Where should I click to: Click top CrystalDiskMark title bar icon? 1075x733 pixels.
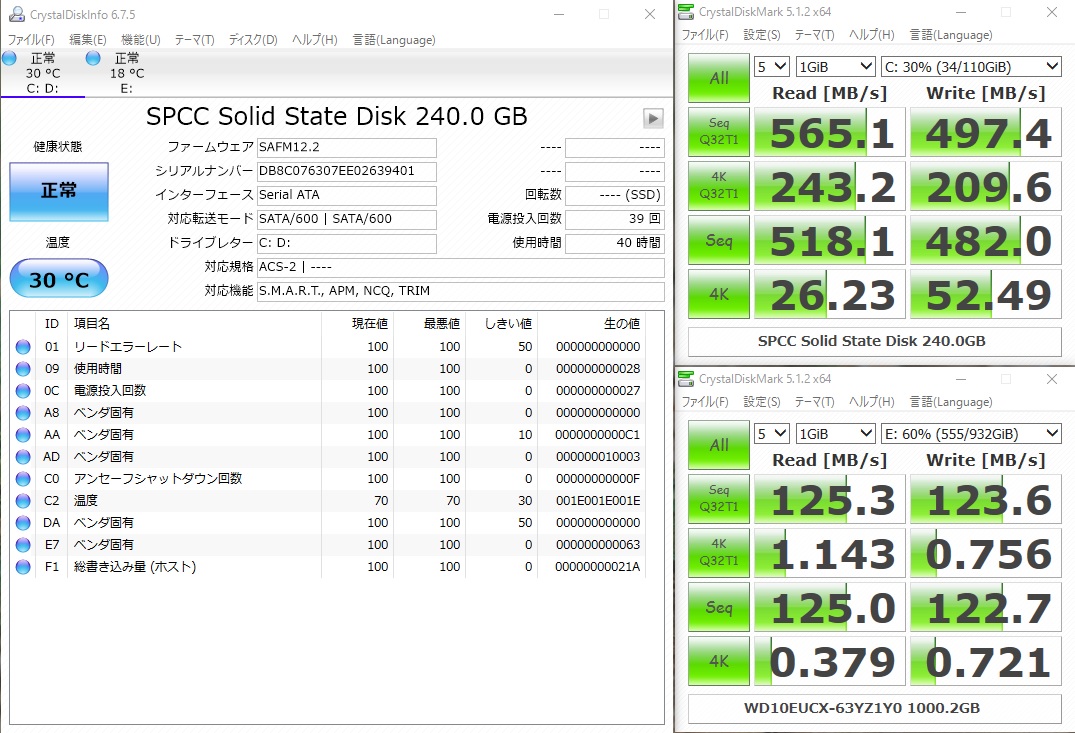[686, 12]
